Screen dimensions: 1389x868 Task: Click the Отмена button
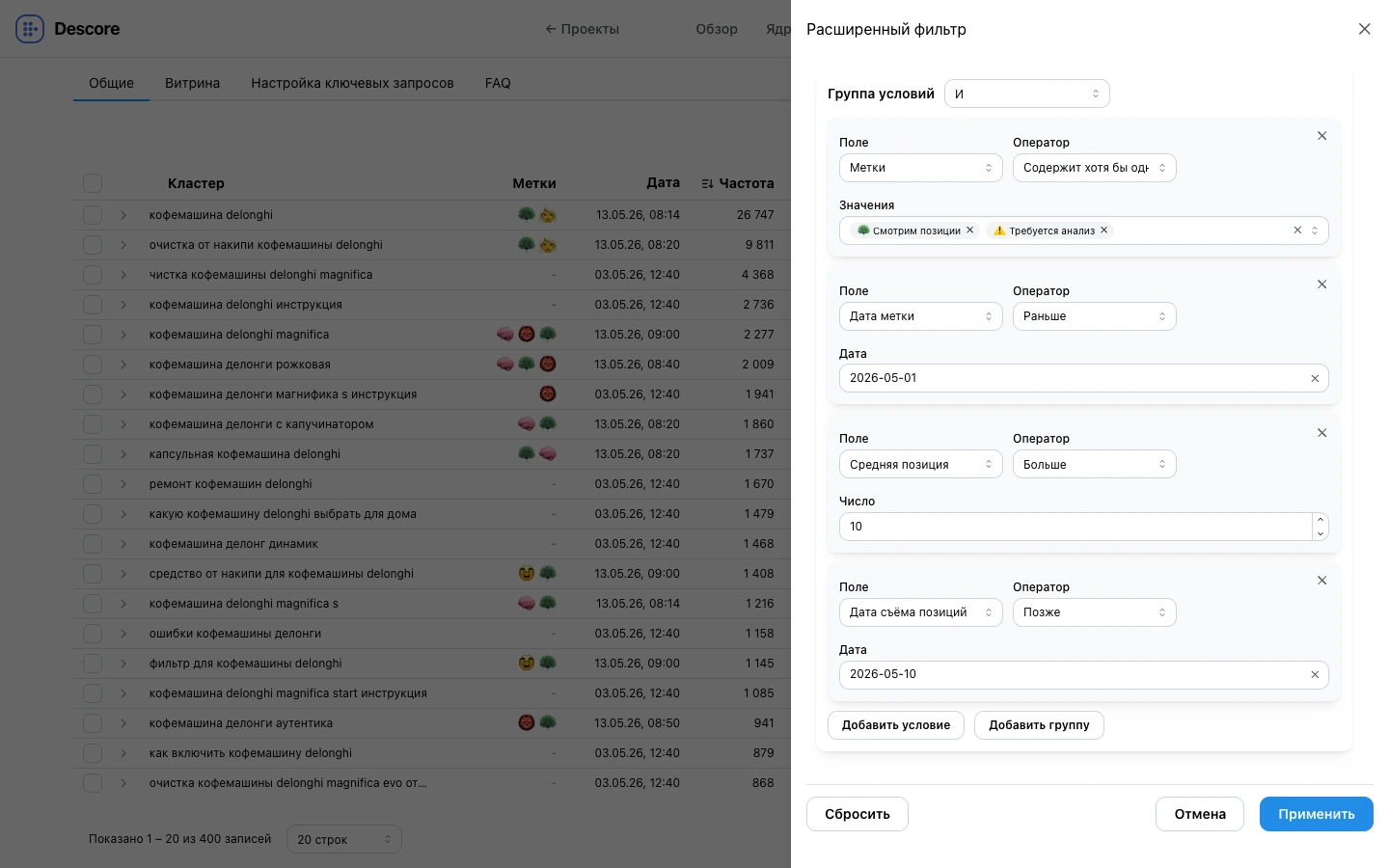tap(1200, 814)
